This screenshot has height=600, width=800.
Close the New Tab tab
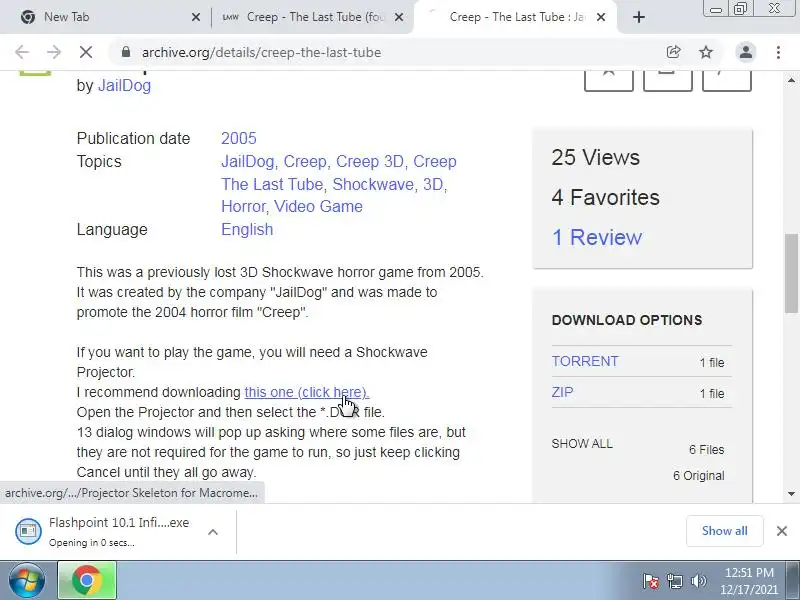tap(195, 17)
